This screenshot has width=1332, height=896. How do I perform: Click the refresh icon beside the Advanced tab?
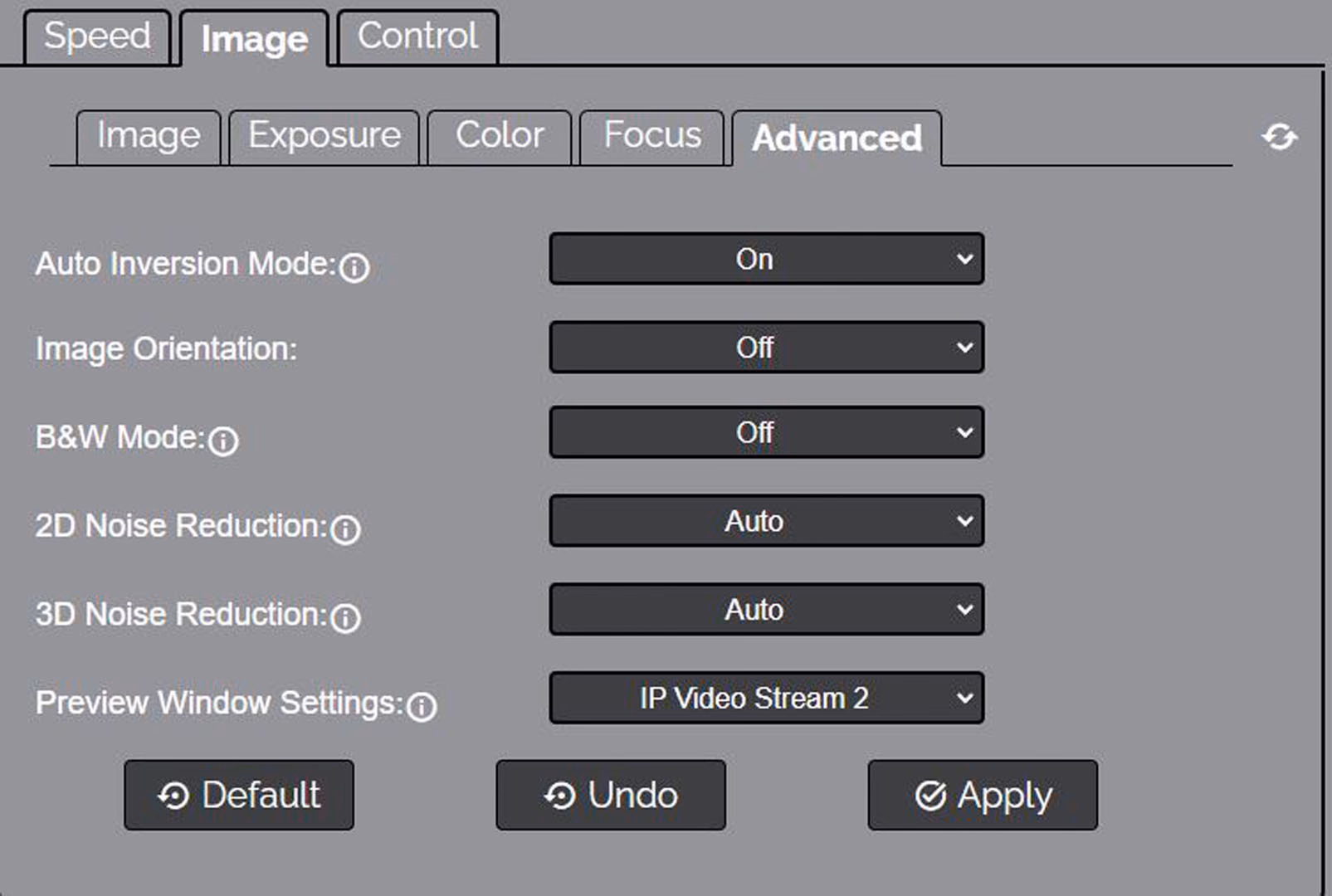coord(1279,137)
